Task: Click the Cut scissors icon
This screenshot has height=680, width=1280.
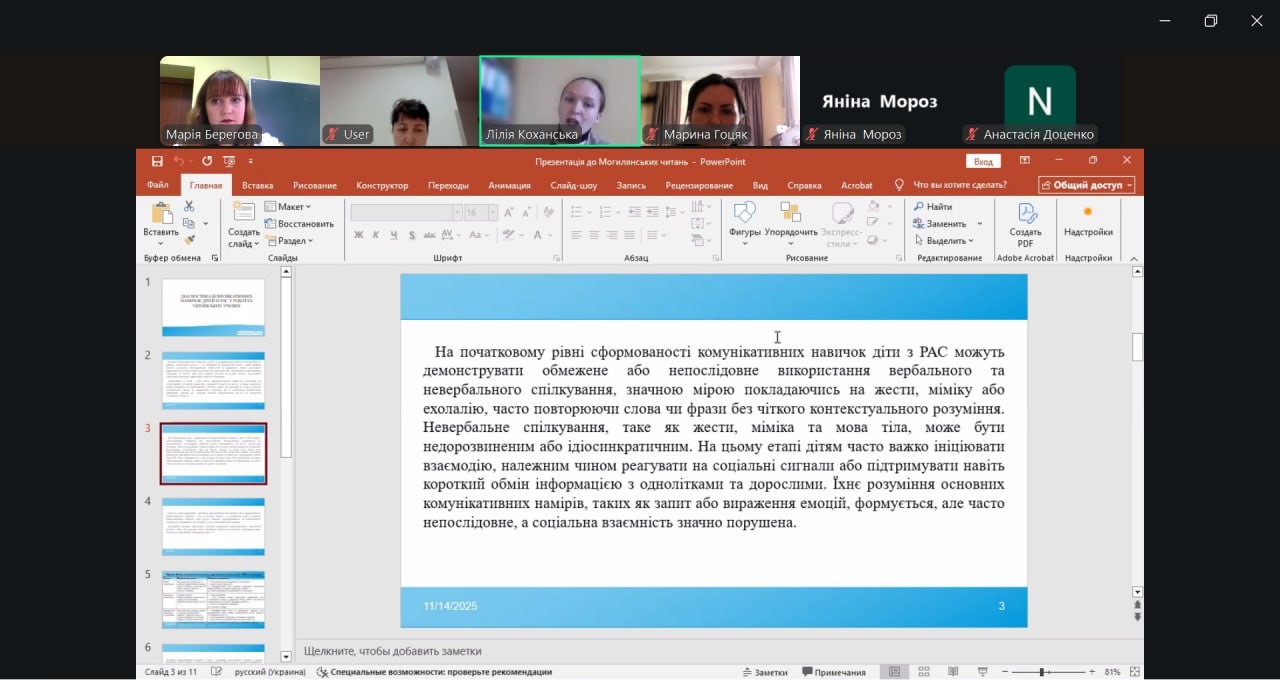Action: pos(189,206)
